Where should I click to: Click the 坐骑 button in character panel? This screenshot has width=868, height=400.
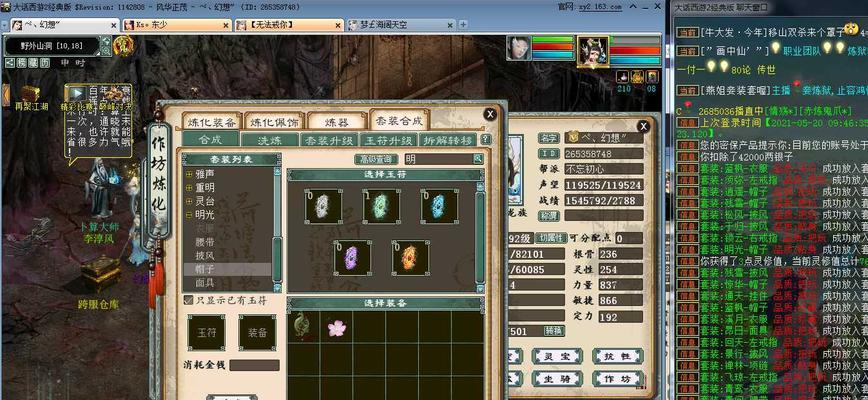(557, 378)
